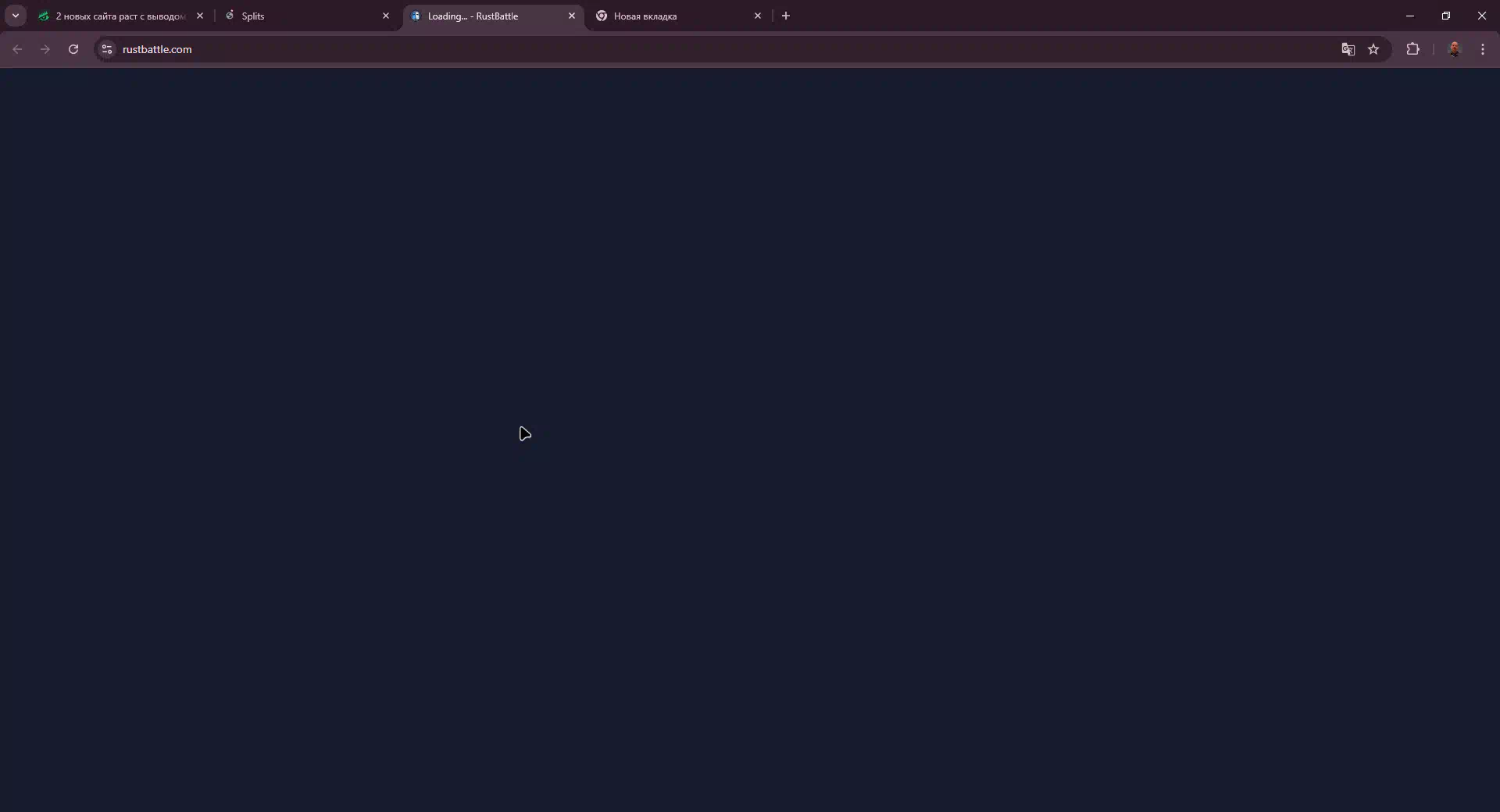Close the RustBattle tab
This screenshot has height=812, width=1500.
(572, 16)
